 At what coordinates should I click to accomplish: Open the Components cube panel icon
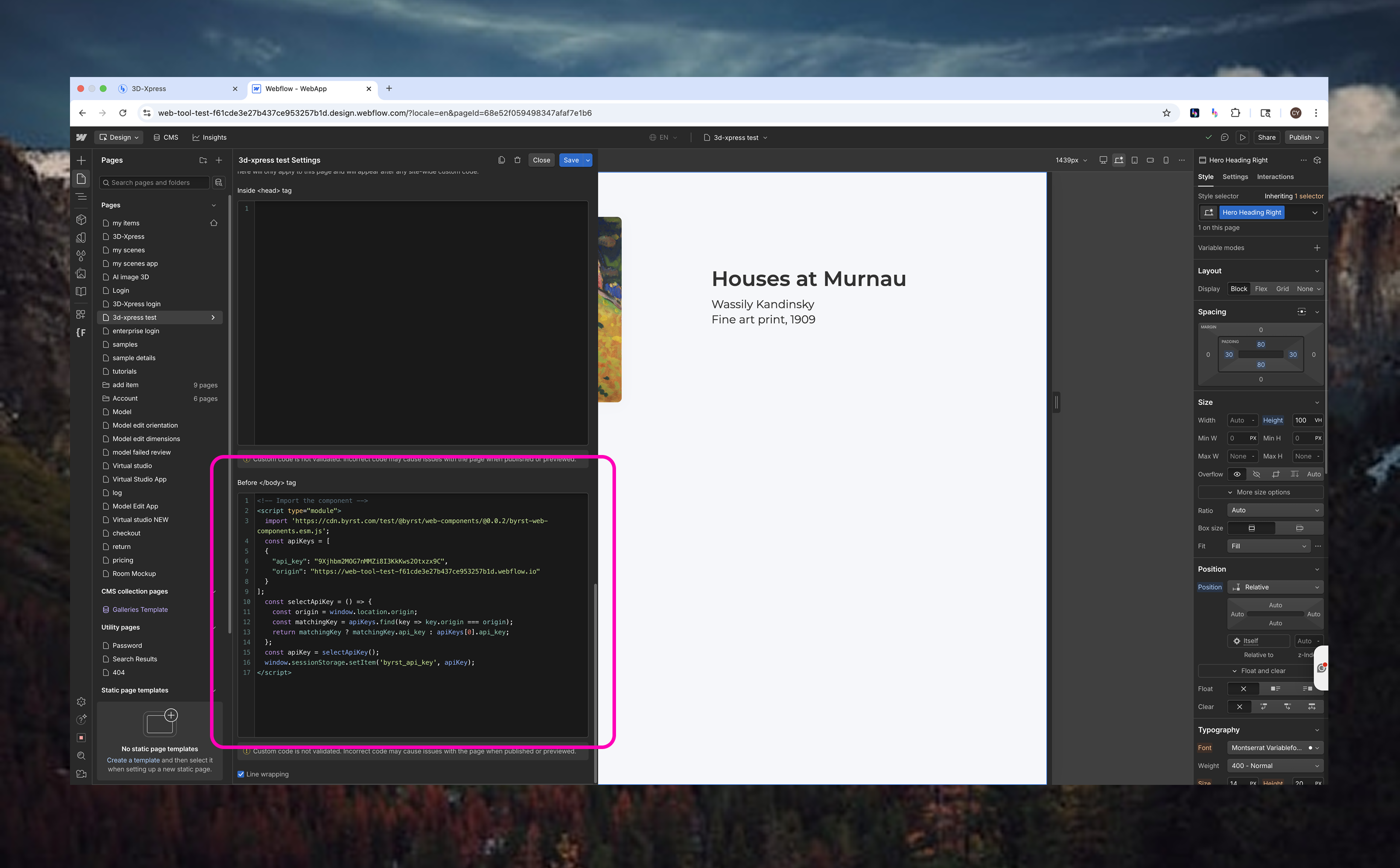pyautogui.click(x=81, y=220)
